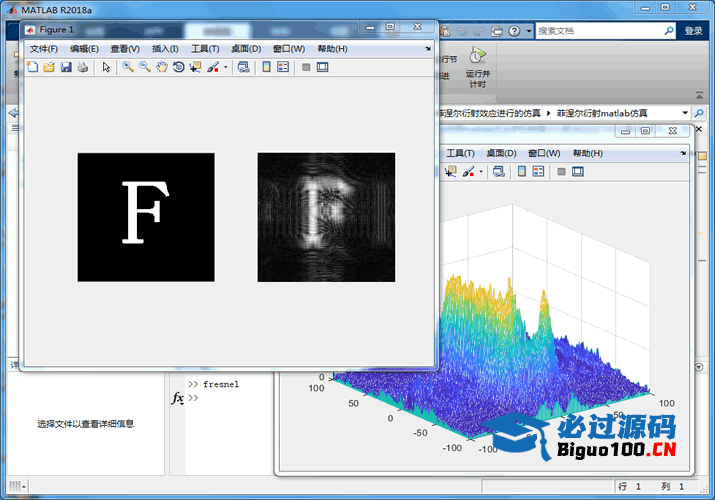715x500 pixels.
Task: Open 帮助(H) menu in Figure 1
Action: coord(332,49)
